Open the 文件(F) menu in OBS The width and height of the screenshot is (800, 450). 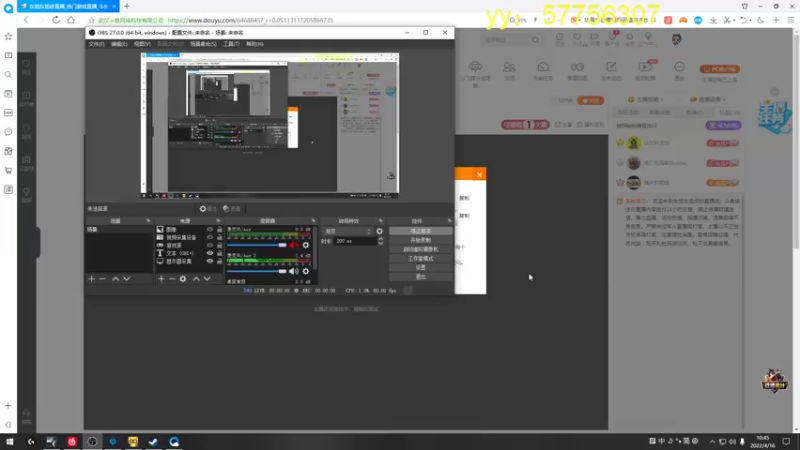[96, 44]
